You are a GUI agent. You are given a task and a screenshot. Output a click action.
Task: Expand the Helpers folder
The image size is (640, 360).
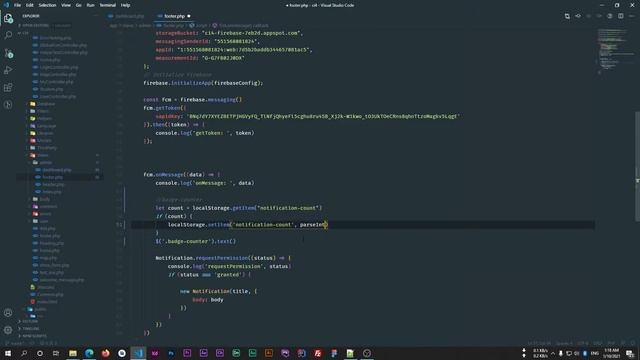coord(44,118)
